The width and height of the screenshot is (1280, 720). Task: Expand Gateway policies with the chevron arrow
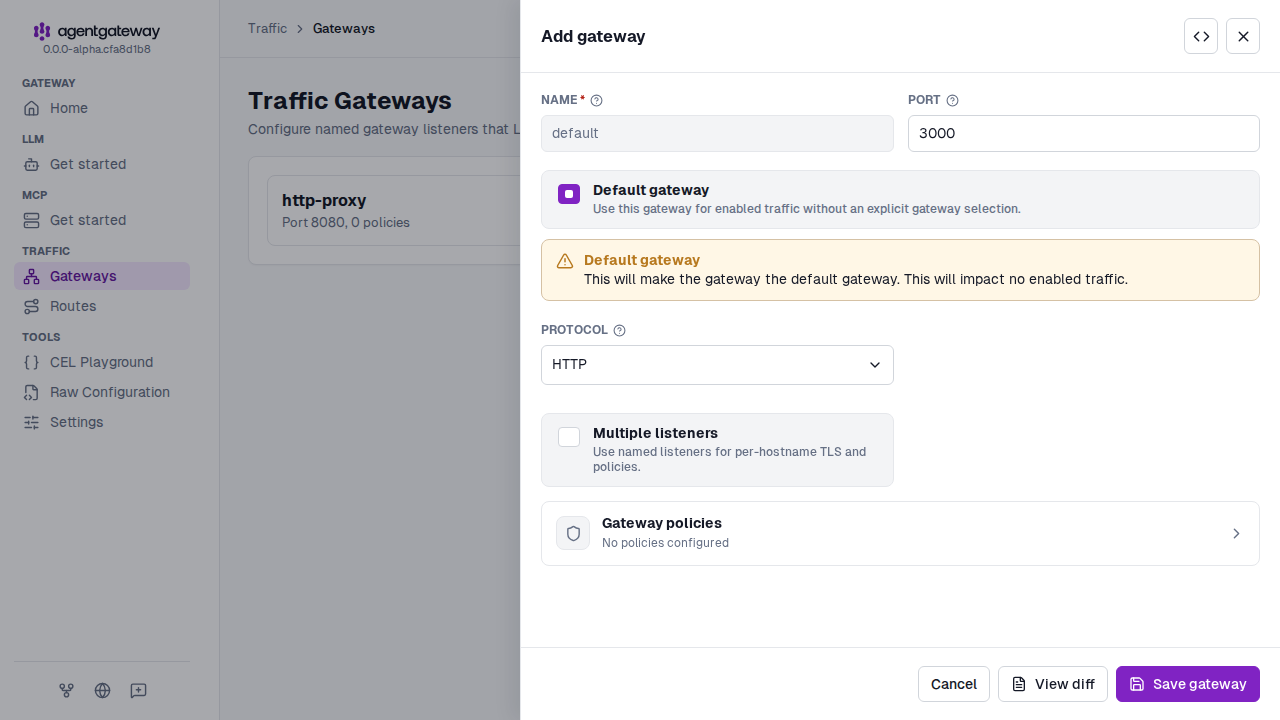(1236, 533)
